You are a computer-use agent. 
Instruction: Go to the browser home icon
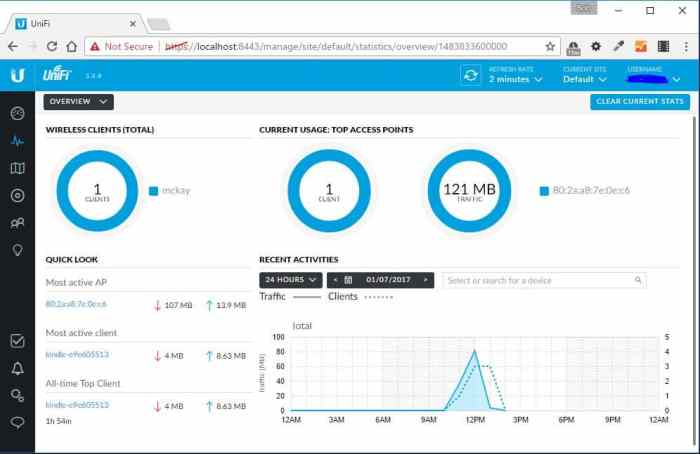[x=71, y=46]
